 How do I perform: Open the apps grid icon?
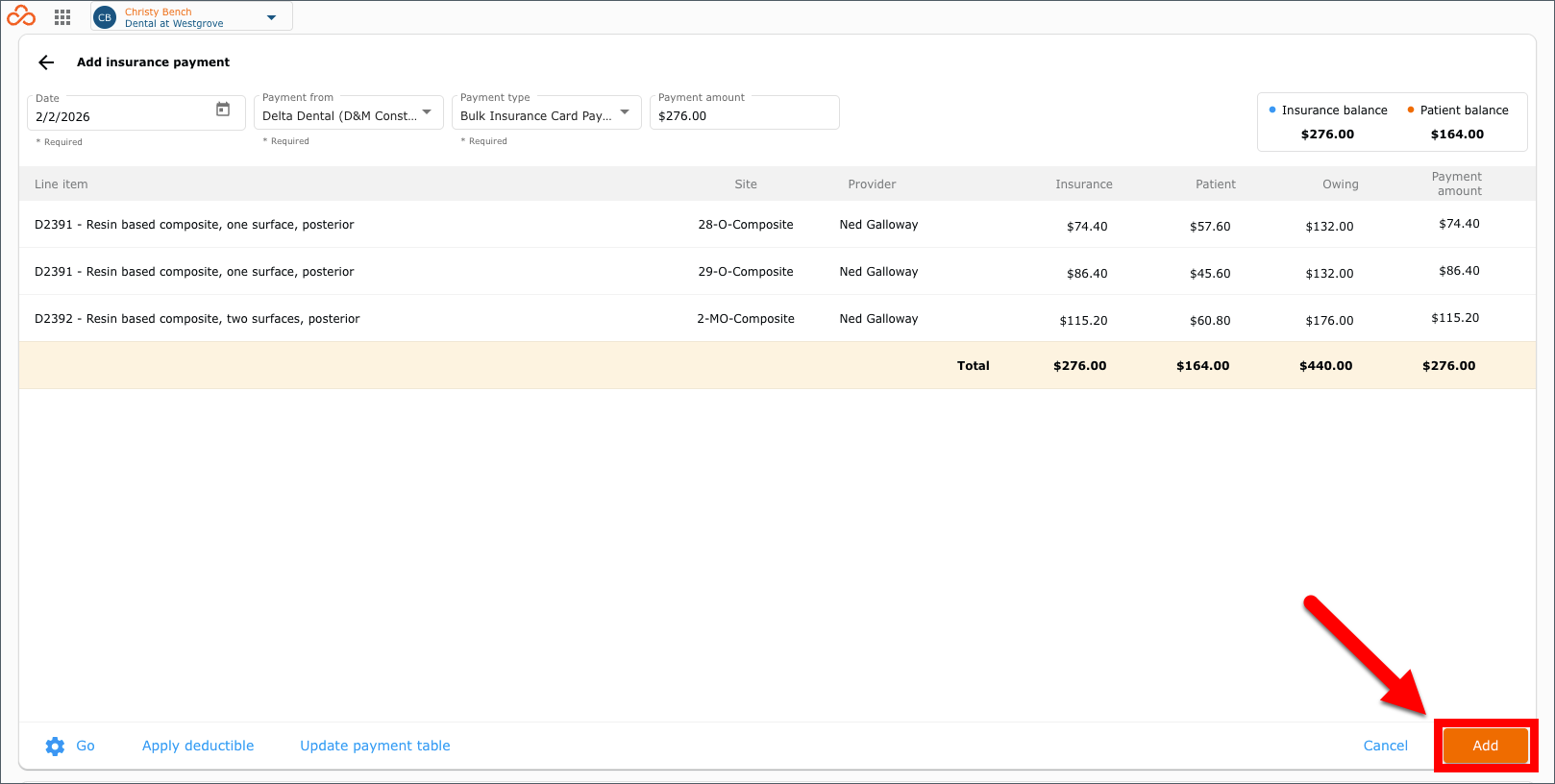[62, 17]
